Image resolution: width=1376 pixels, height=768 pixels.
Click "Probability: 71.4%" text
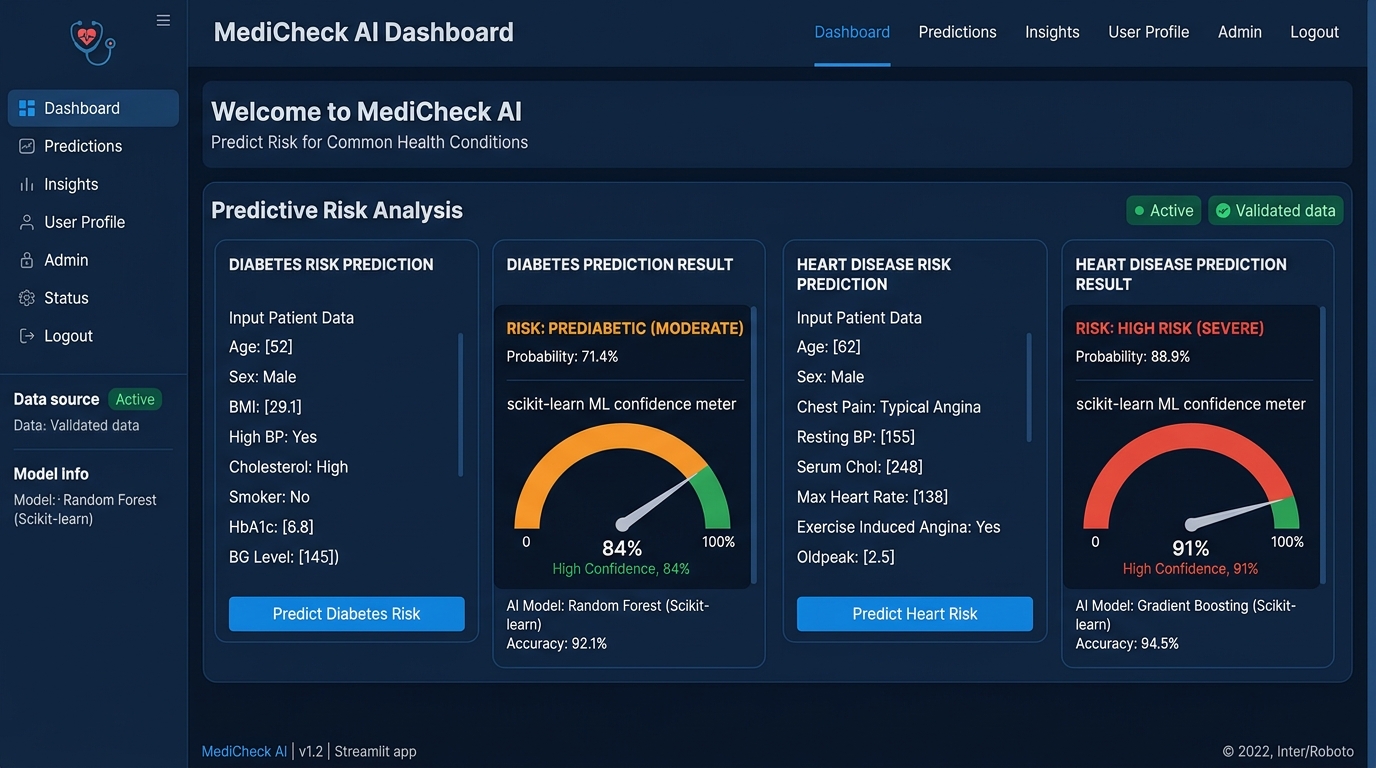coord(562,357)
